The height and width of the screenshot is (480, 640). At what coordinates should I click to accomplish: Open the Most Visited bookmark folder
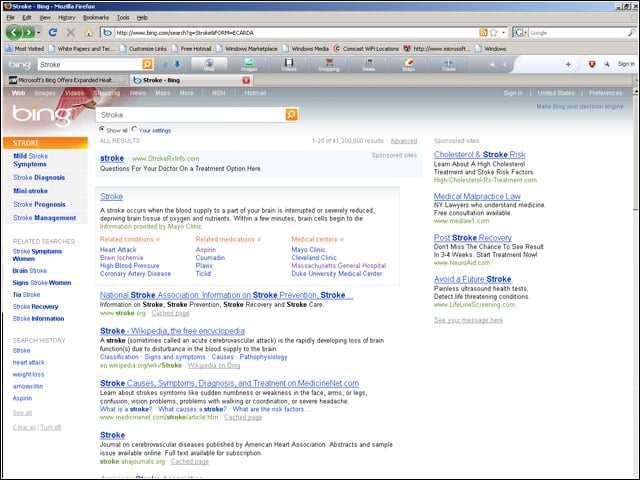tap(25, 49)
